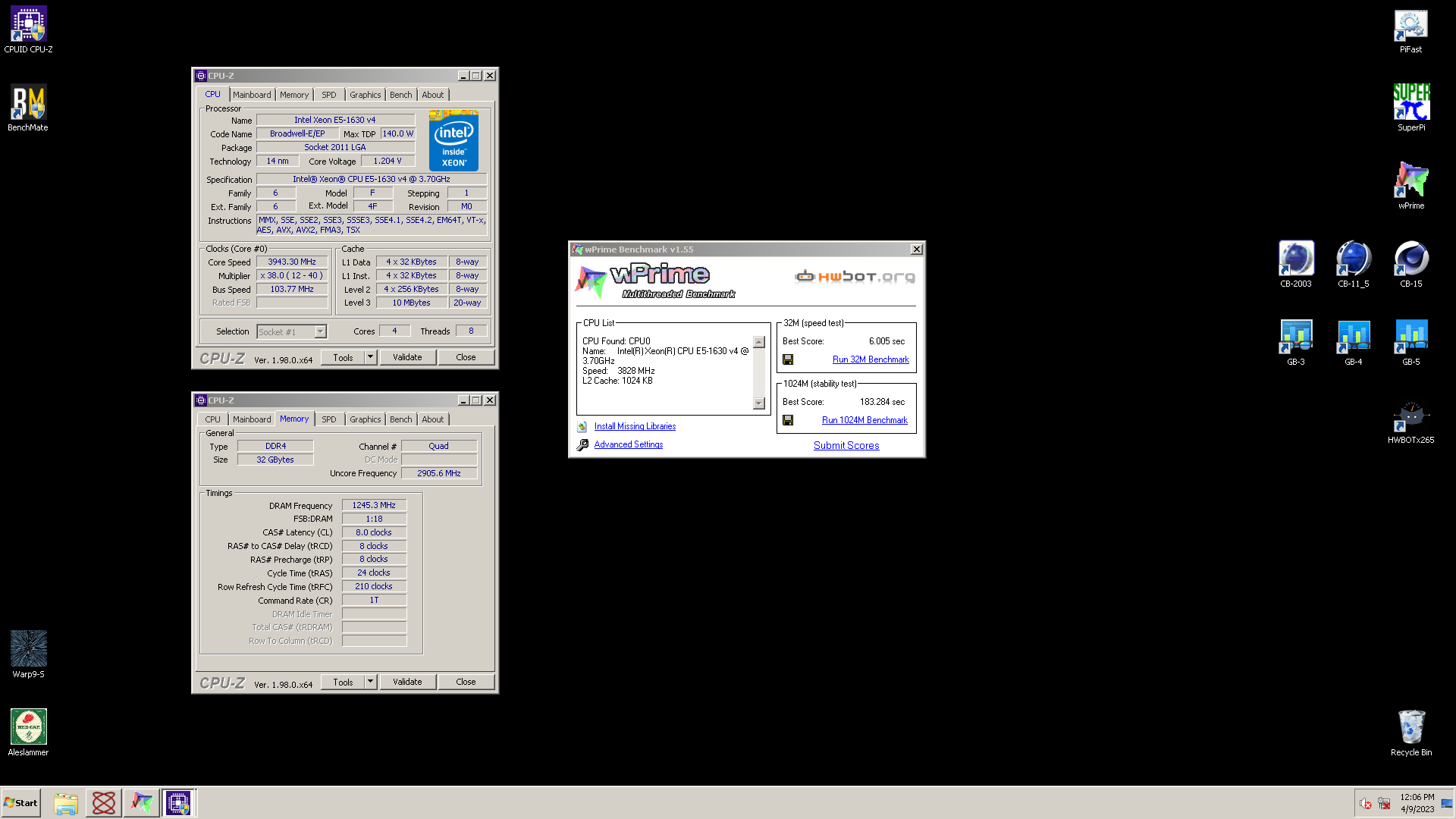Viewport: 1456px width, 819px height.
Task: Open Graphics tab in bottom CPU-Z window
Action: [x=366, y=419]
